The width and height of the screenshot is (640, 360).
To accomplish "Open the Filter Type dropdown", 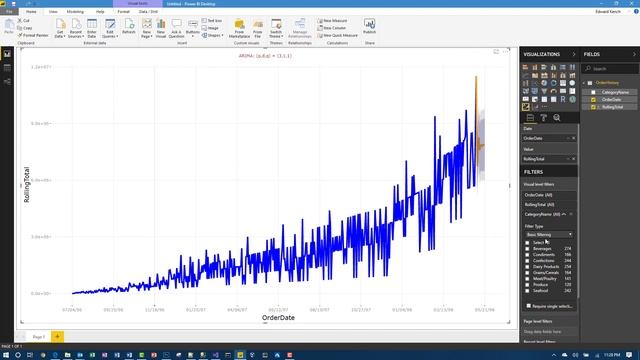I will (549, 235).
